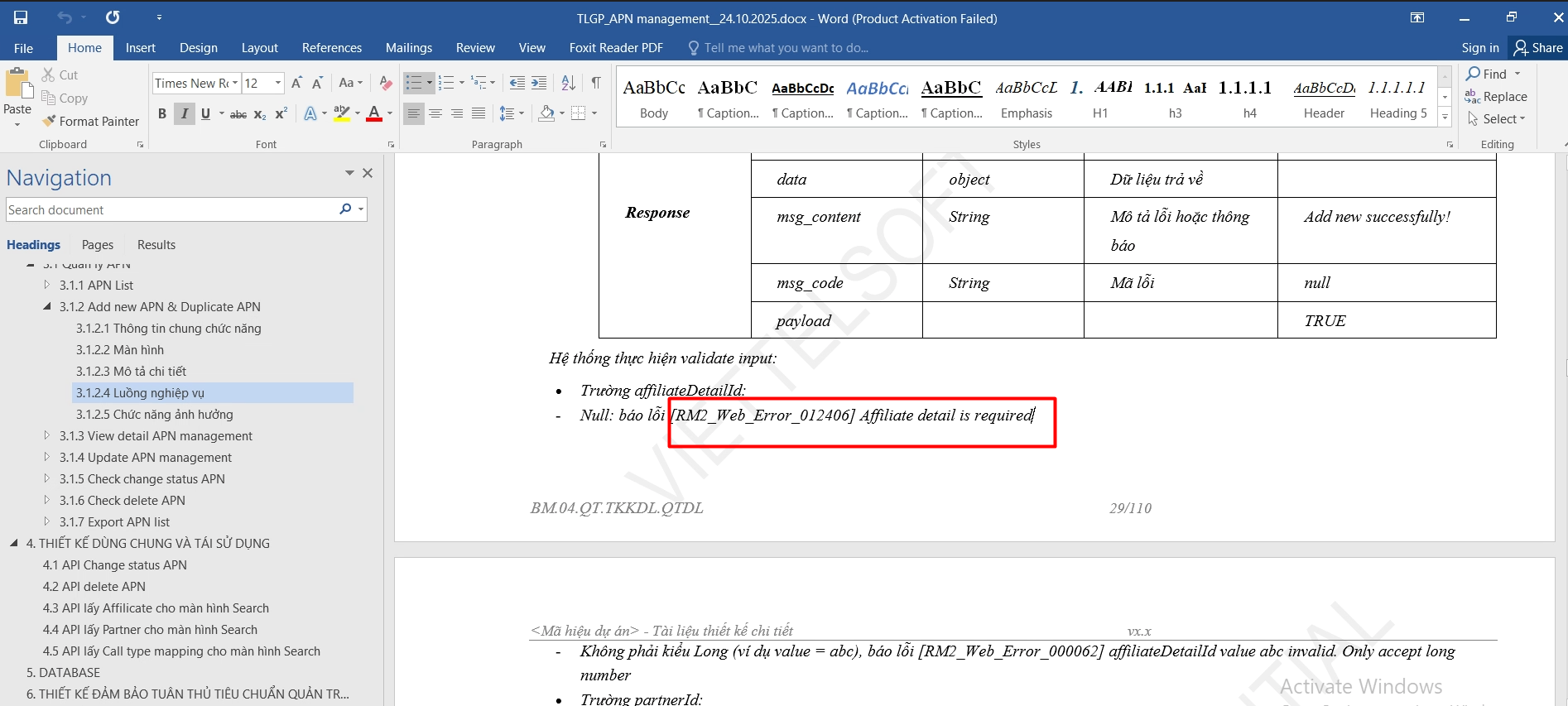Toggle Strikethrough formatting

click(238, 114)
